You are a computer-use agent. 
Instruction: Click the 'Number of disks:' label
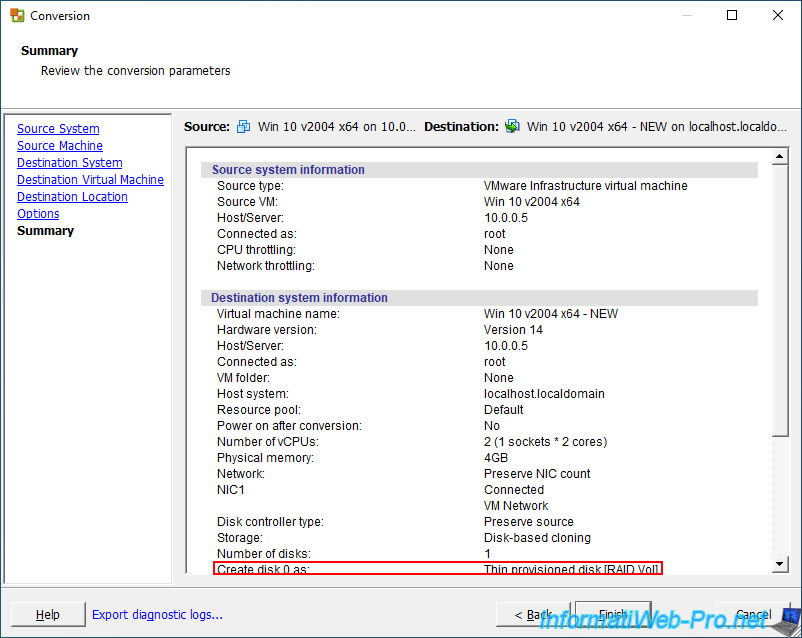click(264, 554)
